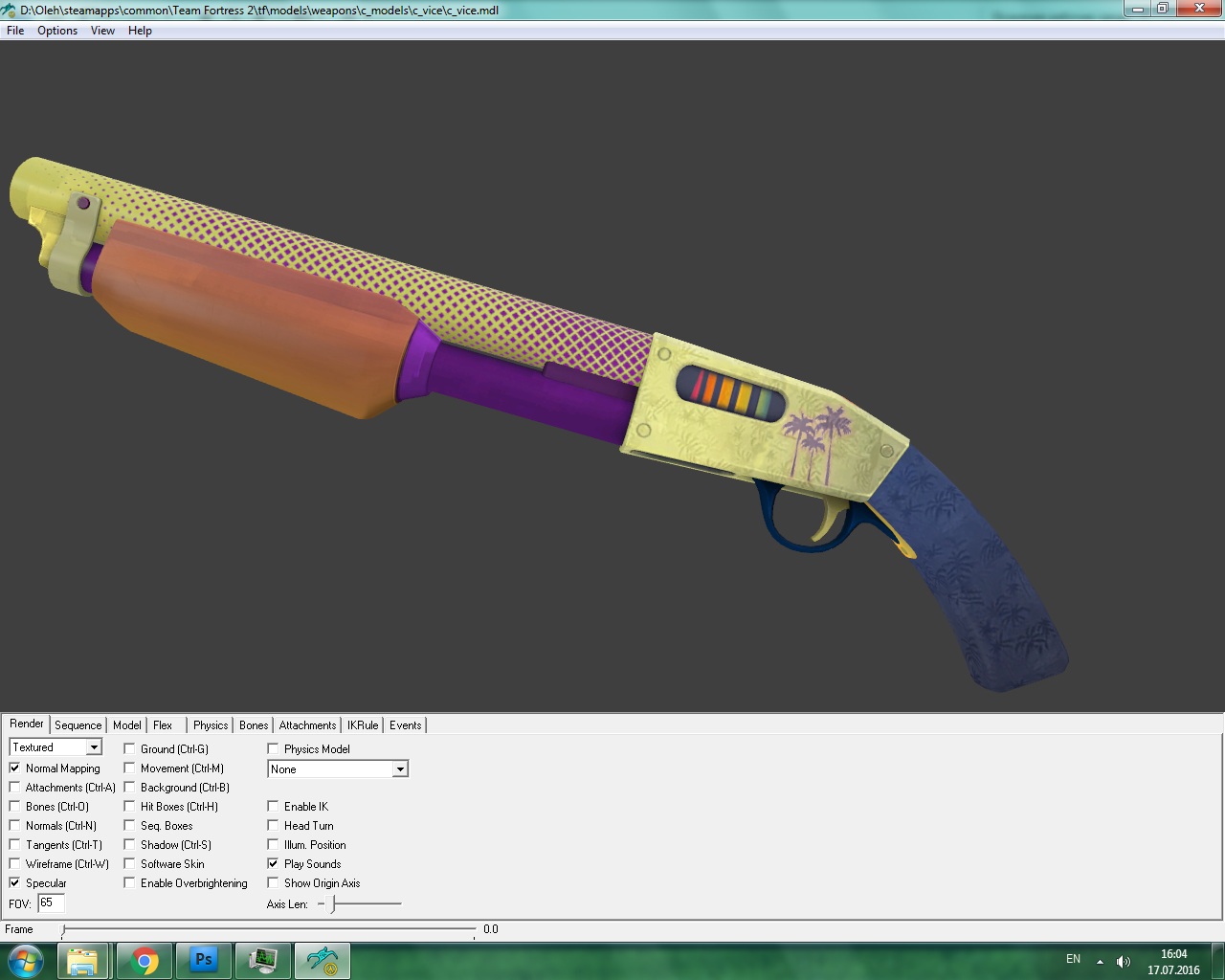Open the View menu
The image size is (1225, 980).
[102, 31]
